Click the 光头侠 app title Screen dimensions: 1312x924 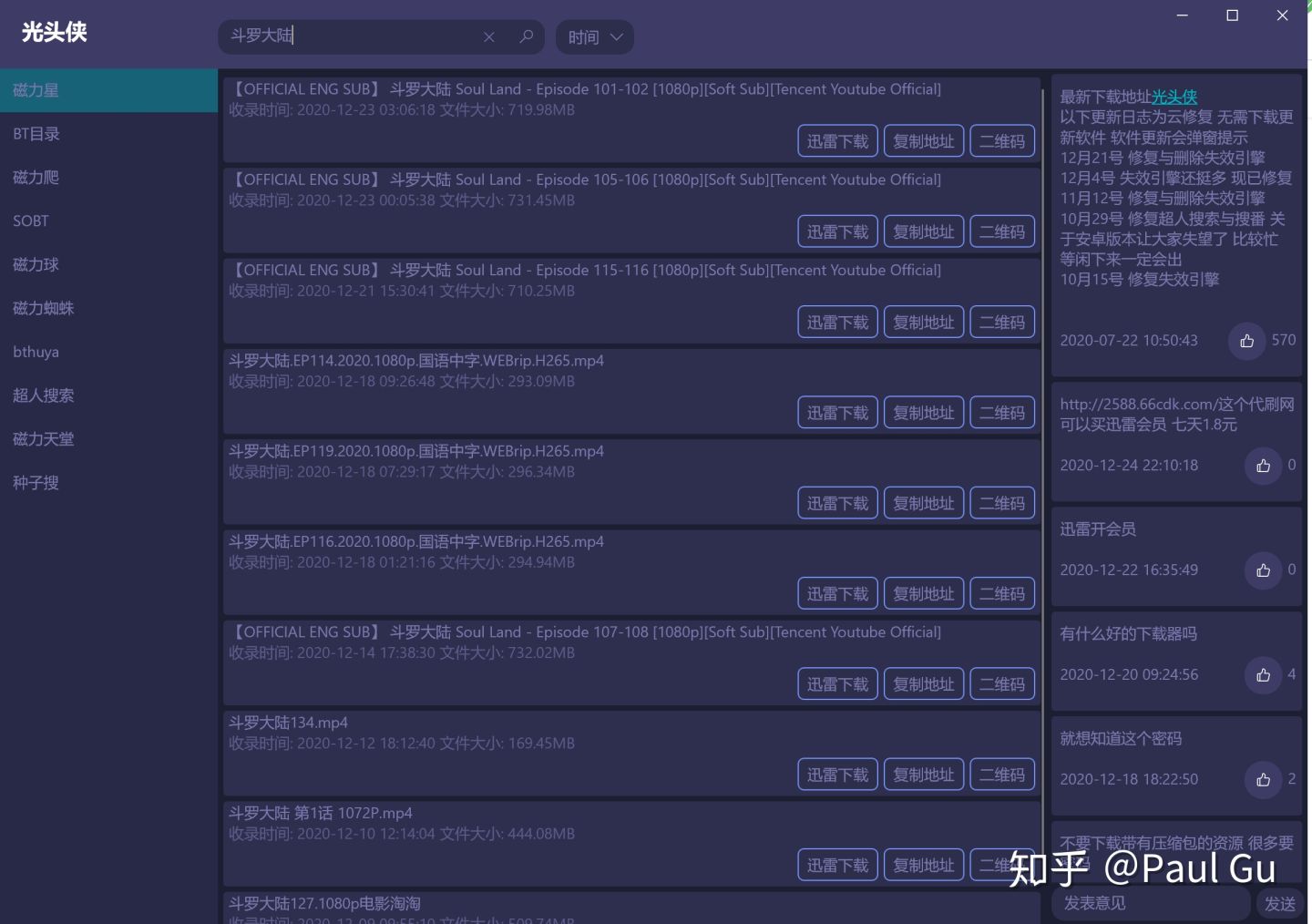pos(54,32)
